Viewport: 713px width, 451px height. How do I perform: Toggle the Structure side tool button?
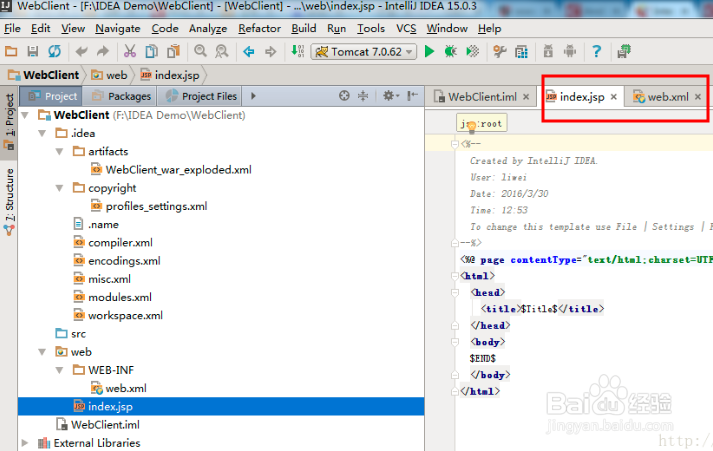pyautogui.click(x=9, y=201)
